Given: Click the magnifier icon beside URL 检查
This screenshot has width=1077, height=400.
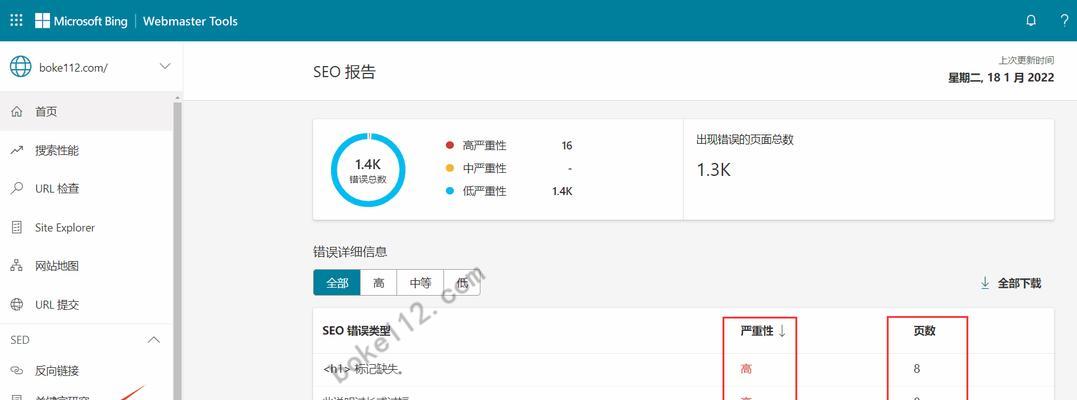Looking at the screenshot, I should point(17,188).
